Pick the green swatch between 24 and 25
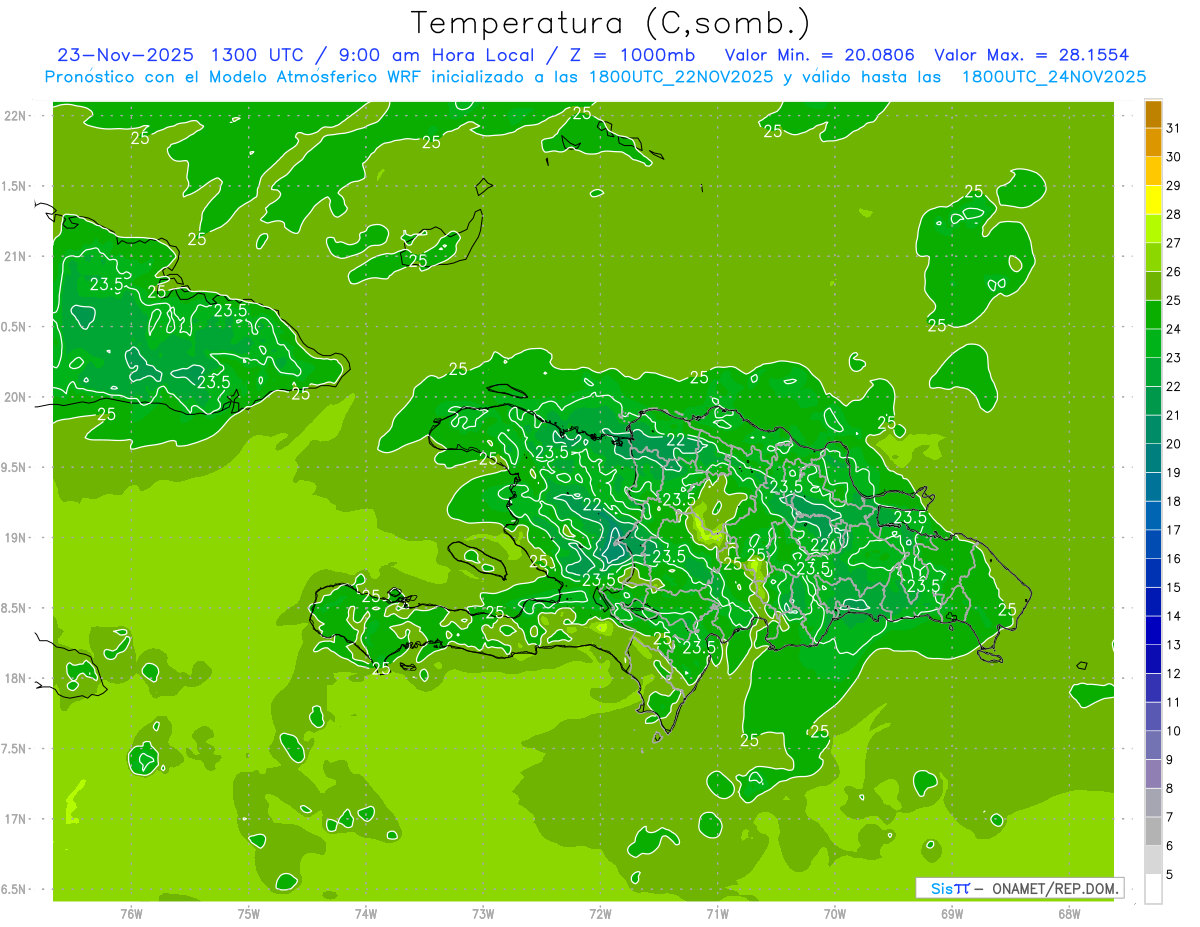The image size is (1200, 927). pyautogui.click(x=1153, y=315)
